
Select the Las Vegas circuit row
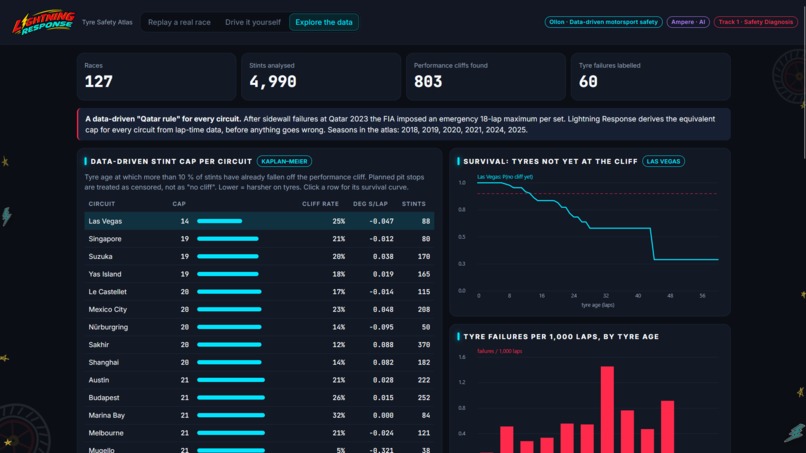(259, 221)
